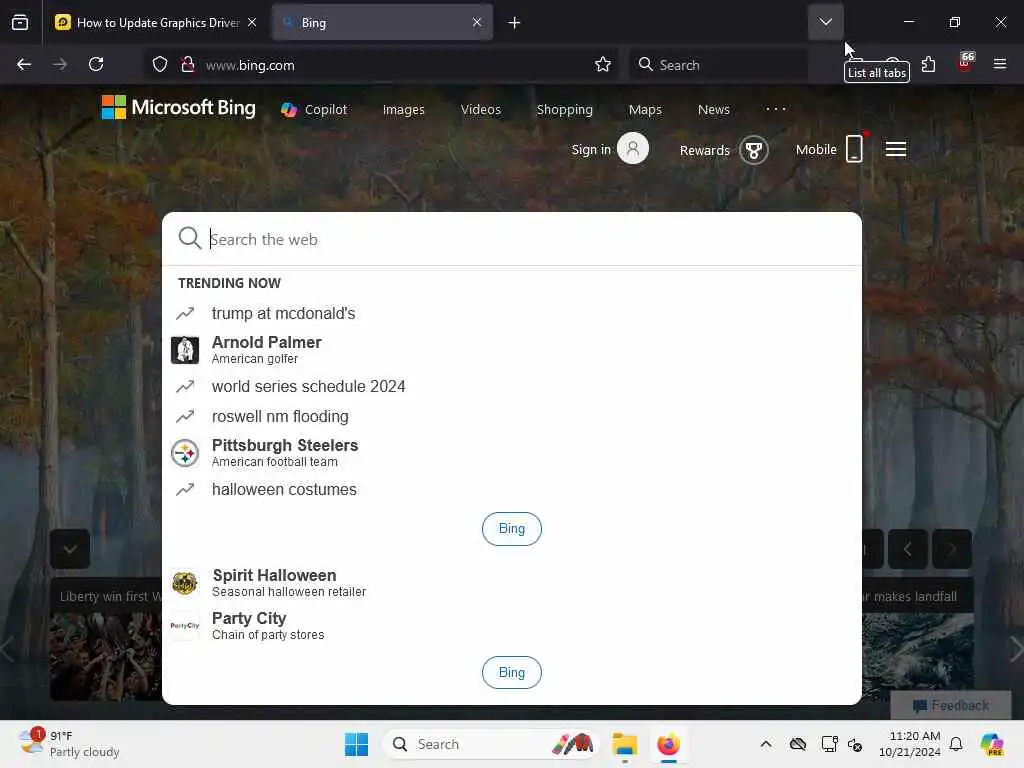Open Copilot Preview taskbar icon
1024x768 pixels.
tap(992, 744)
